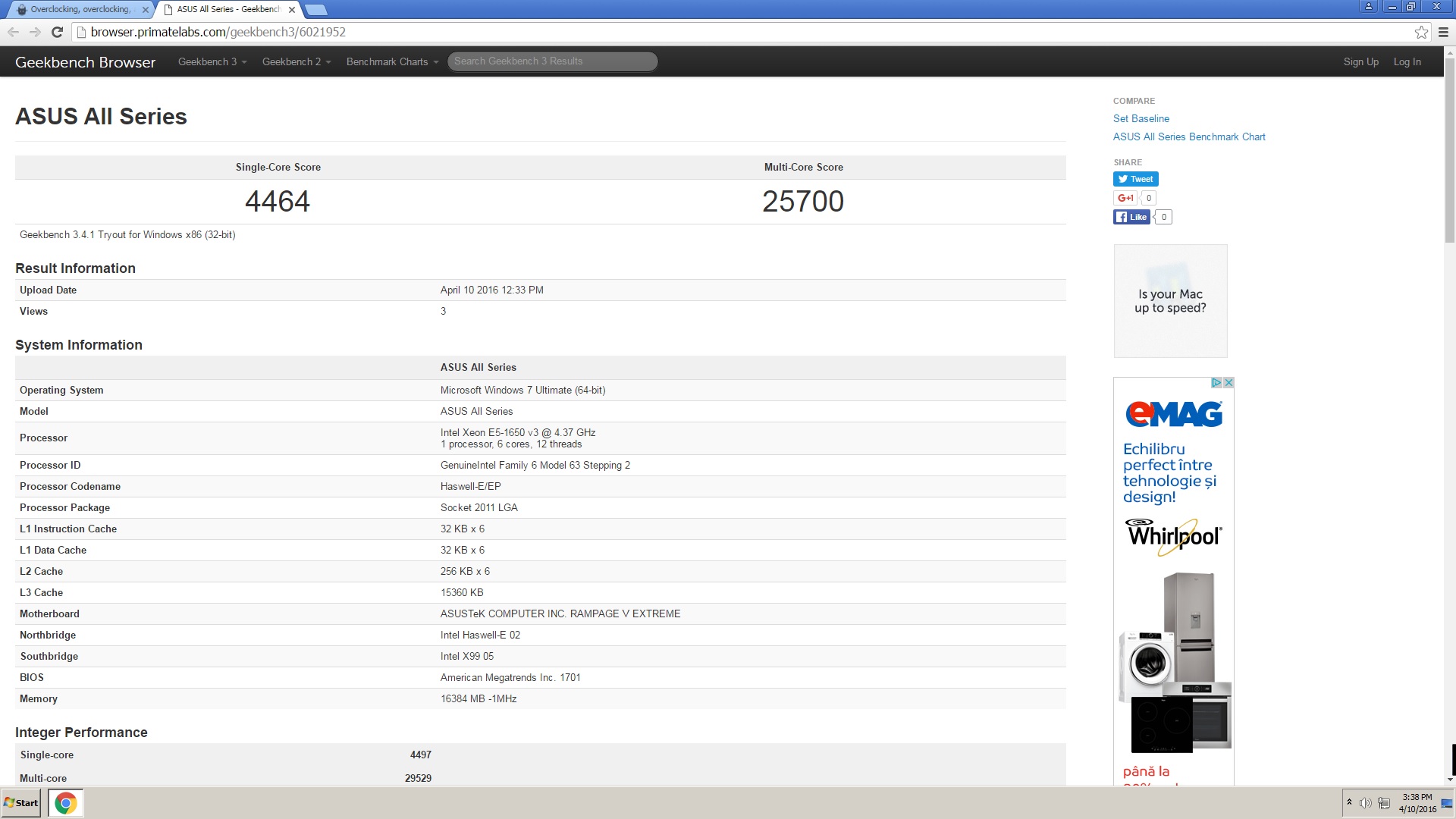The height and width of the screenshot is (819, 1456).
Task: Click the Log In link
Action: 1407,61
